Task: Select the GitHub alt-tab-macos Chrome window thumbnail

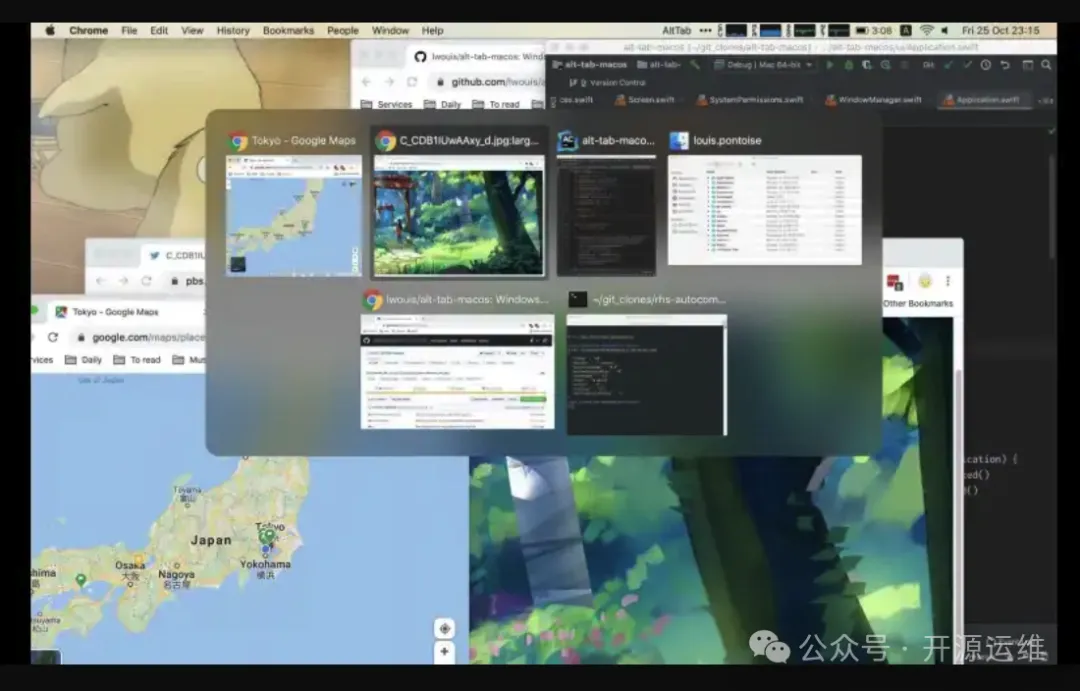Action: pyautogui.click(x=457, y=372)
